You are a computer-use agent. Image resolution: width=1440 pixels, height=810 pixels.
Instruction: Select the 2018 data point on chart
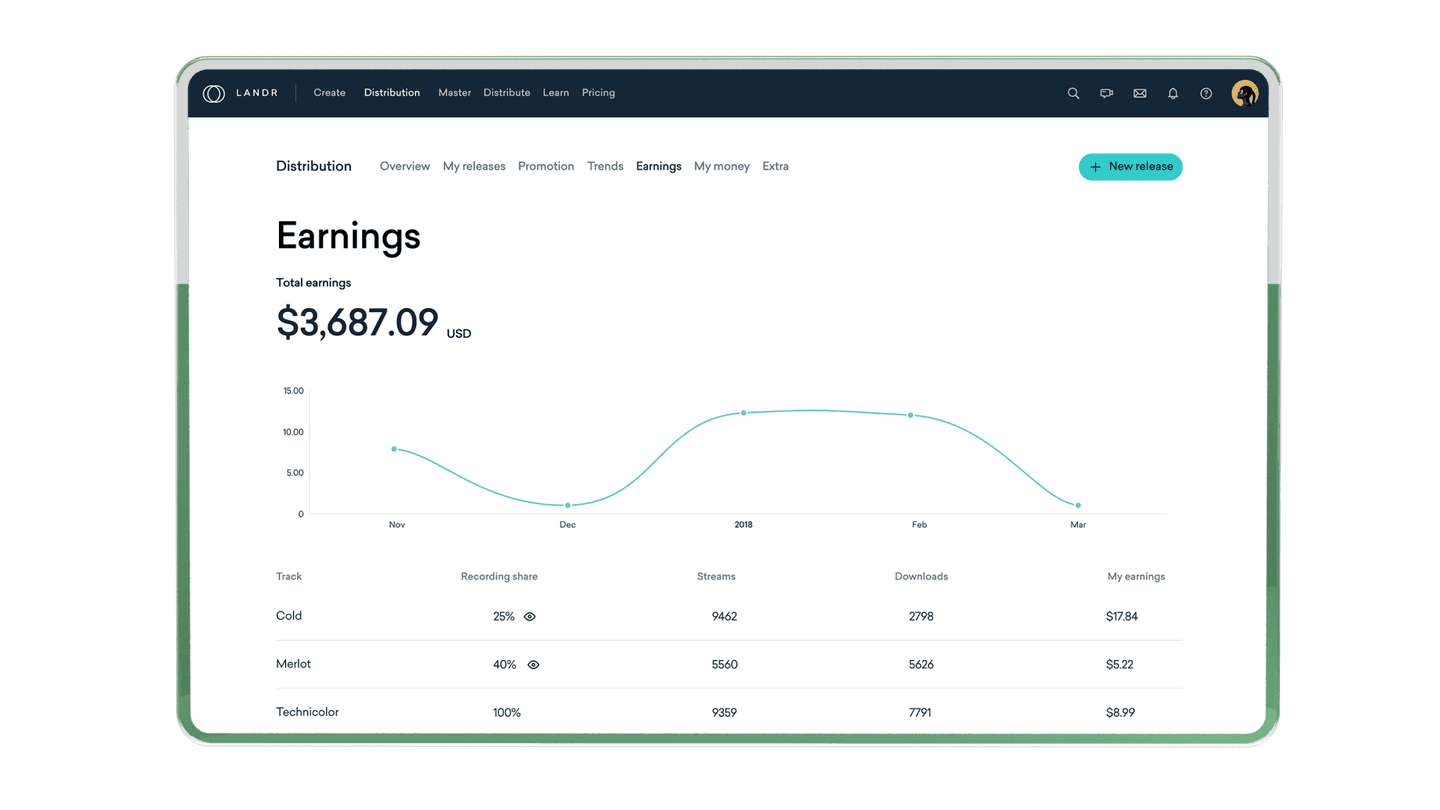pos(743,413)
